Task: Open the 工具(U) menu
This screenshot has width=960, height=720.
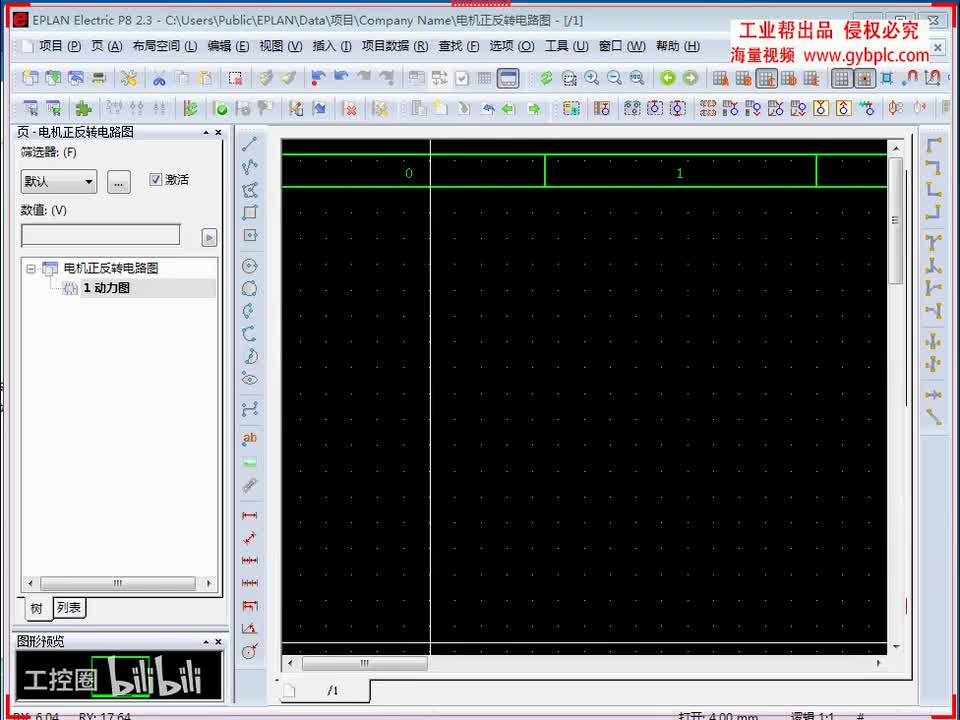Action: (x=566, y=46)
